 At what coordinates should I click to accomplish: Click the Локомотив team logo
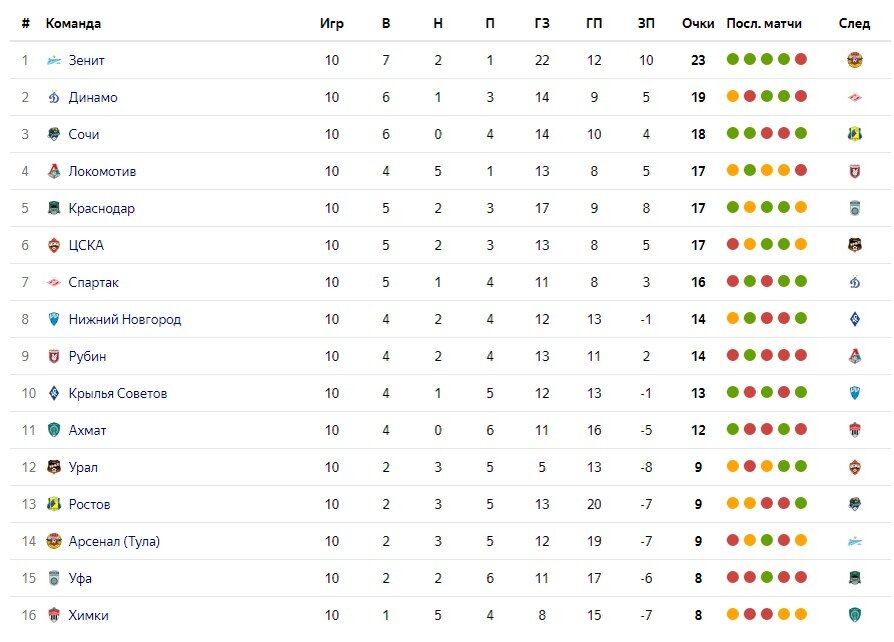(54, 171)
